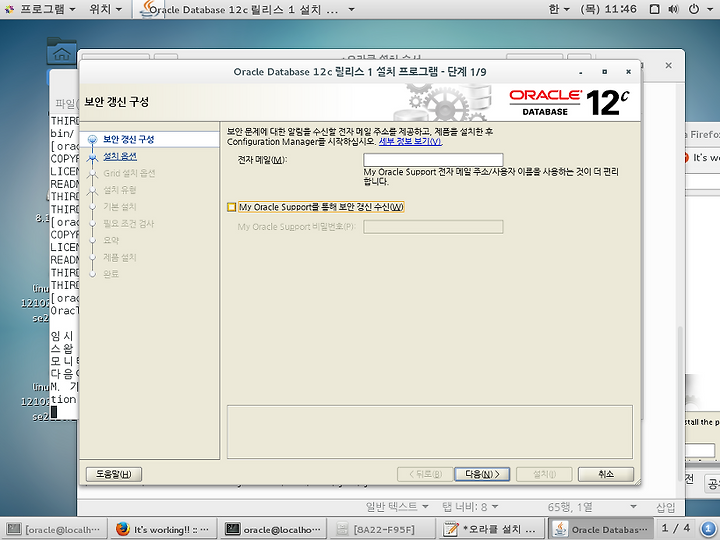
Task: Click the window accessibility square icon in top bar
Action: coord(655,9)
